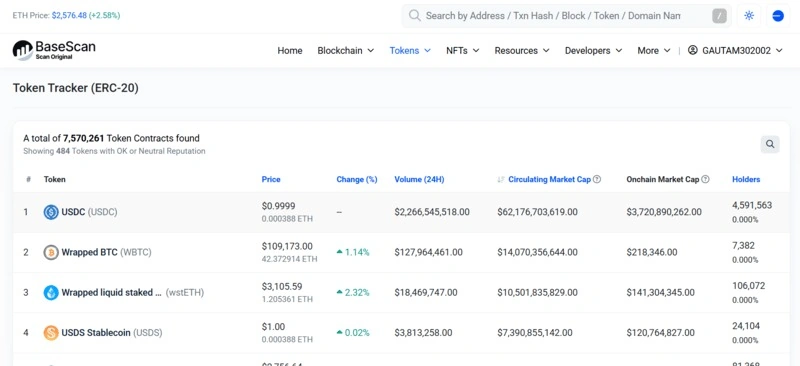Click WBTC price $109,173.00

pyautogui.click(x=287, y=247)
